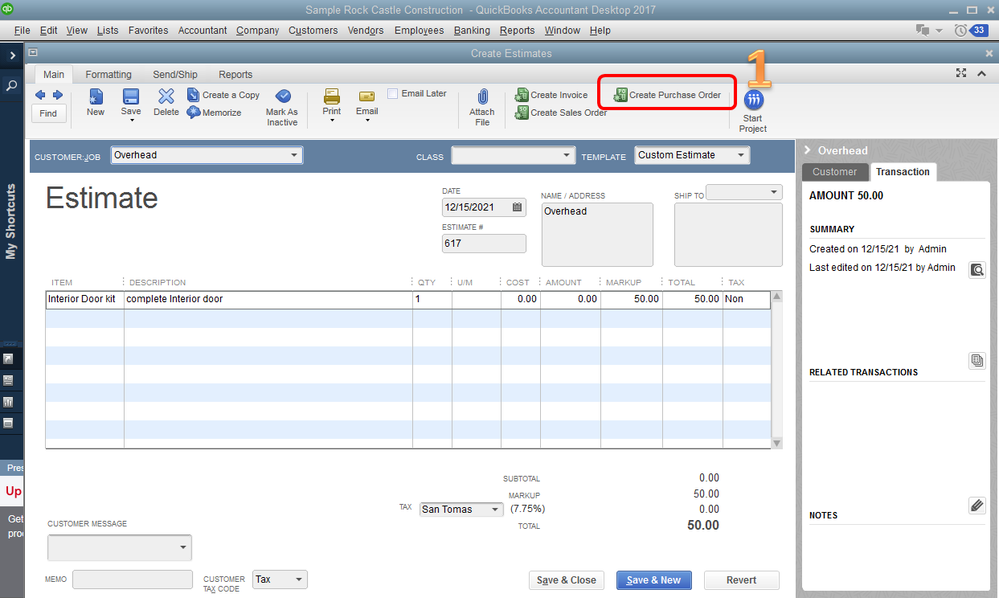Click the full-screen expand icon

pos(961,73)
